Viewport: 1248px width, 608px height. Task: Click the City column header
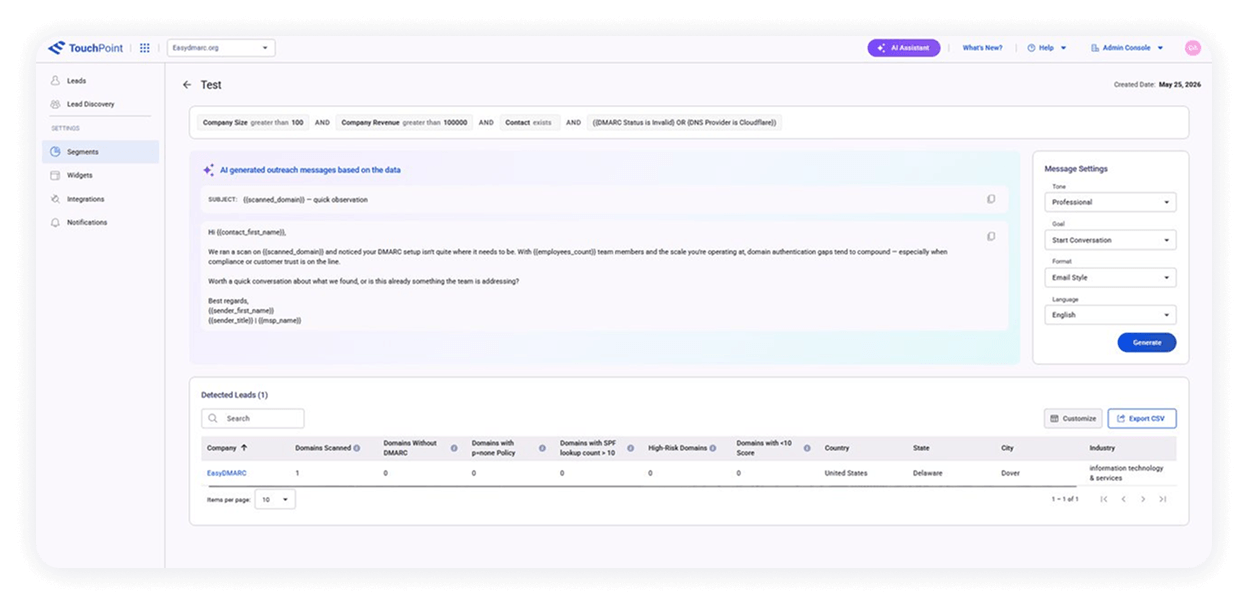[1007, 448]
